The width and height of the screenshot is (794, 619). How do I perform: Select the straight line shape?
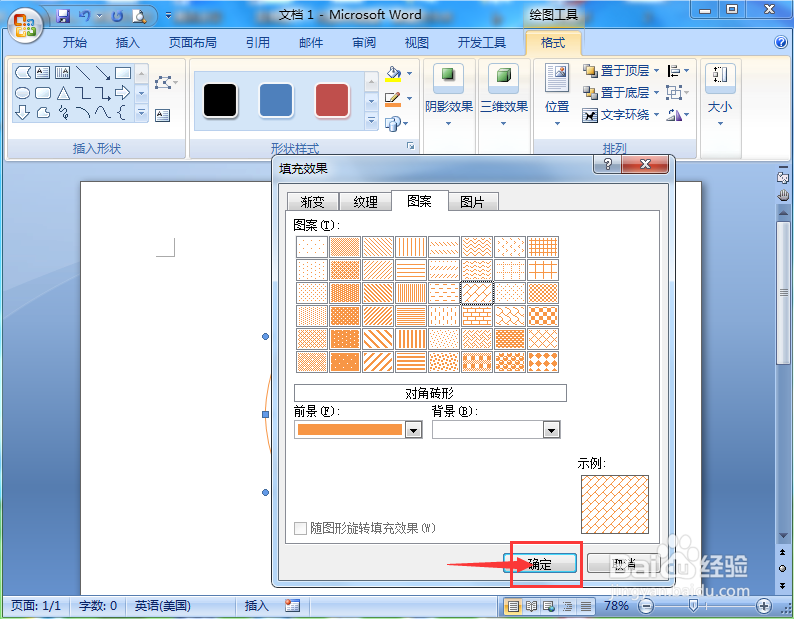(x=83, y=73)
